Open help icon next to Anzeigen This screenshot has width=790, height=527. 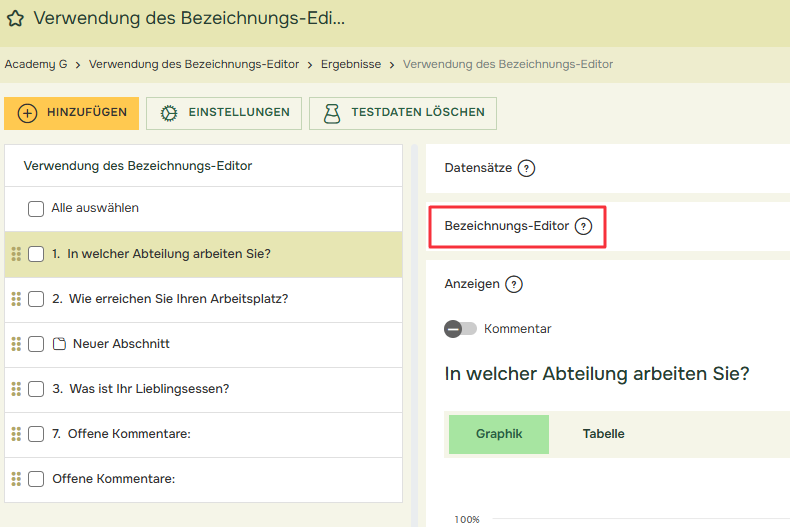click(514, 284)
